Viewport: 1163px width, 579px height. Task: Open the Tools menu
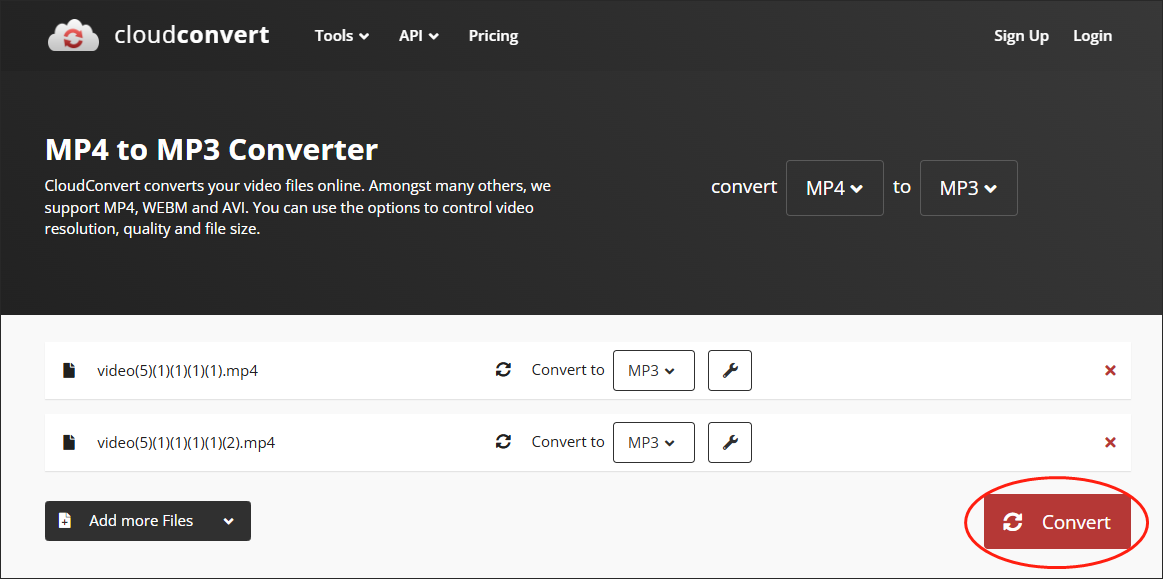point(342,36)
